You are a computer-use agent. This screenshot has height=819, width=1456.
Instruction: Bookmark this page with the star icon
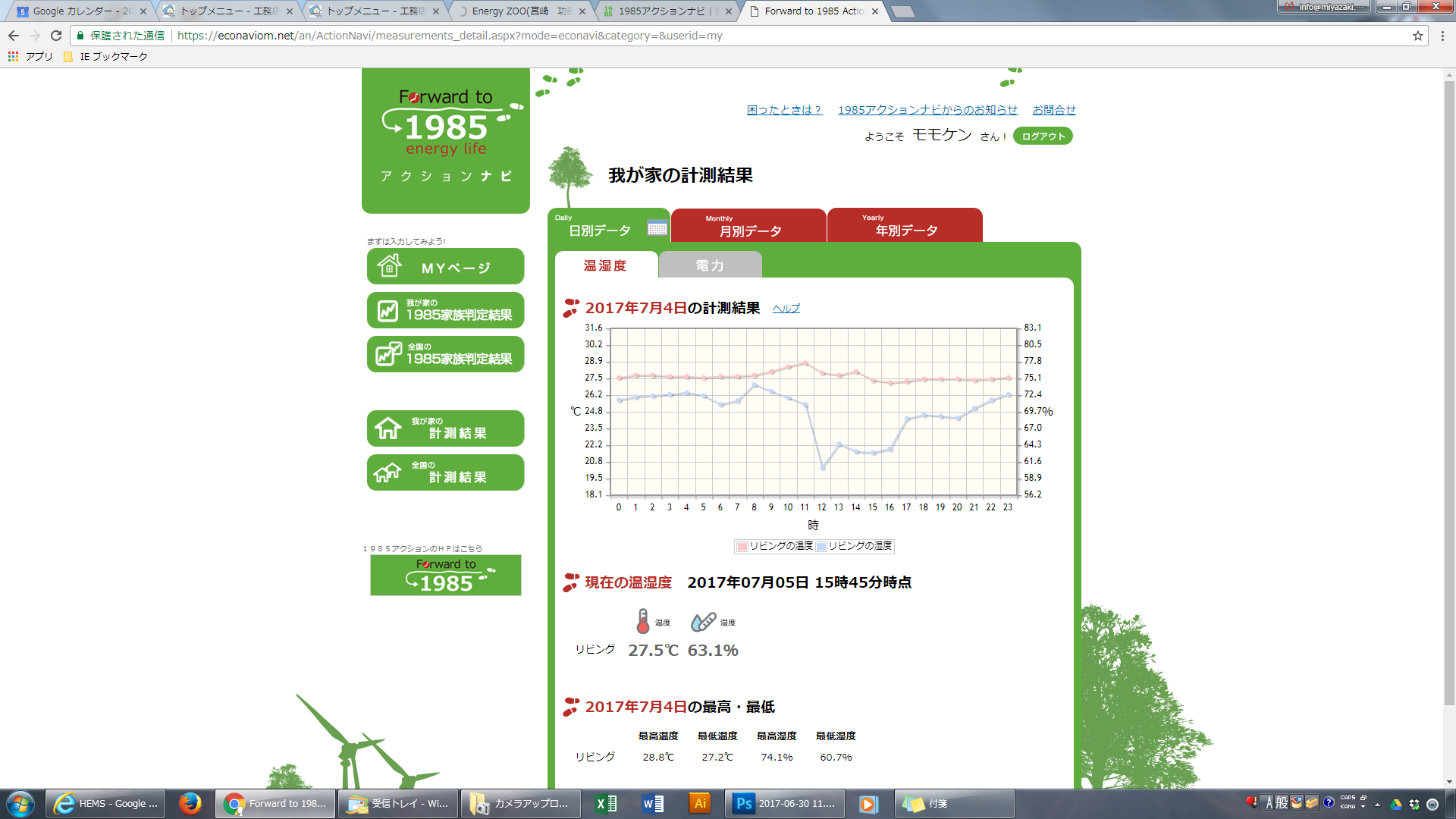click(1417, 36)
